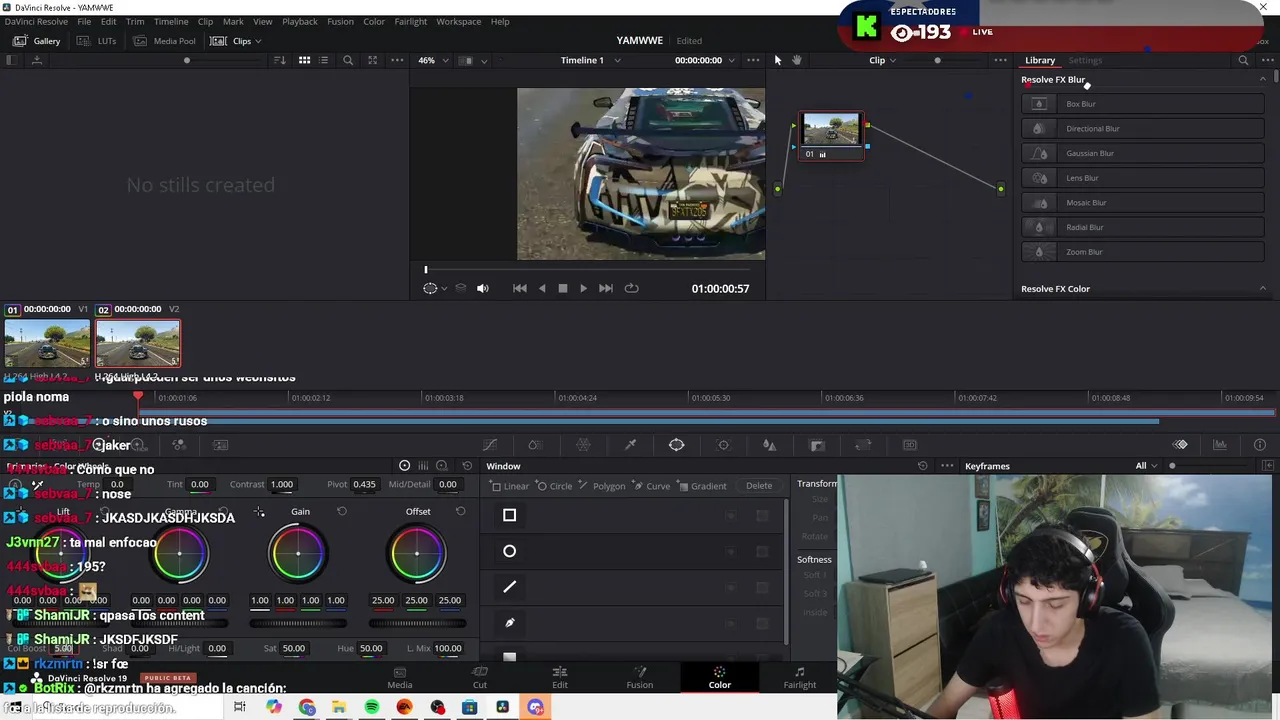
Task: Reset the Gain color wheel
Action: coord(341,512)
